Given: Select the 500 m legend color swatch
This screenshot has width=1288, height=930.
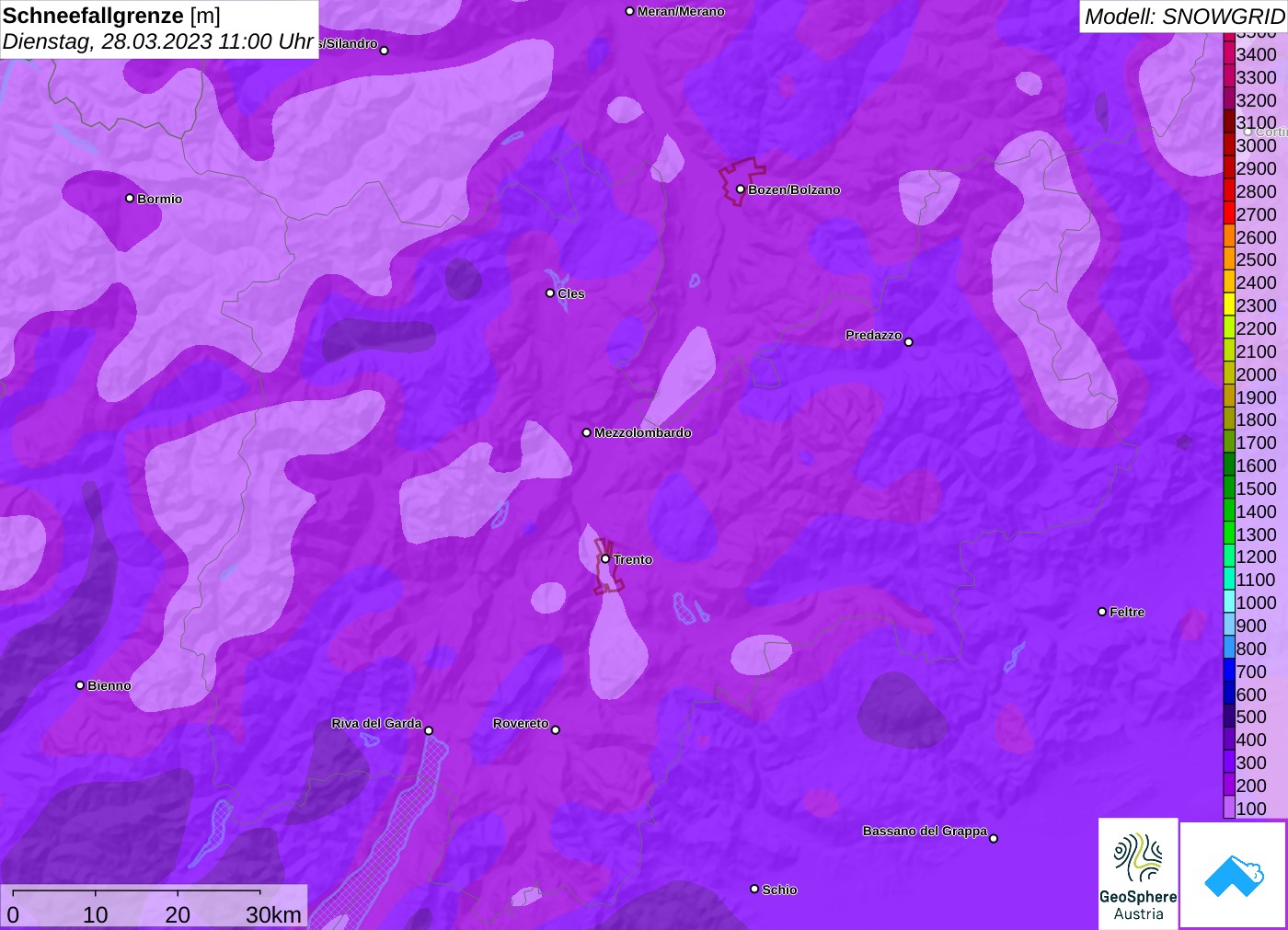Looking at the screenshot, I should [x=1229, y=717].
